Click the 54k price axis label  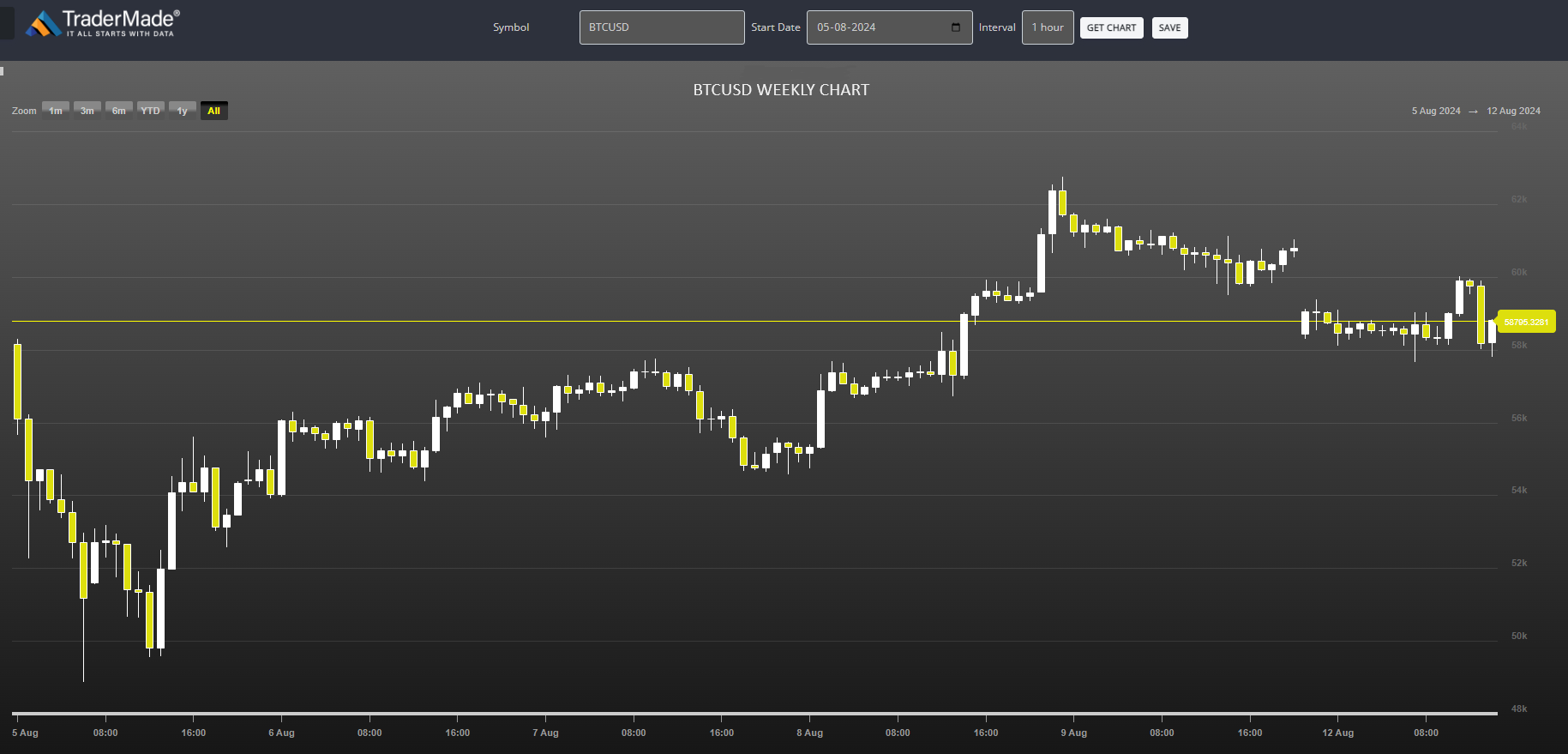(x=1519, y=490)
